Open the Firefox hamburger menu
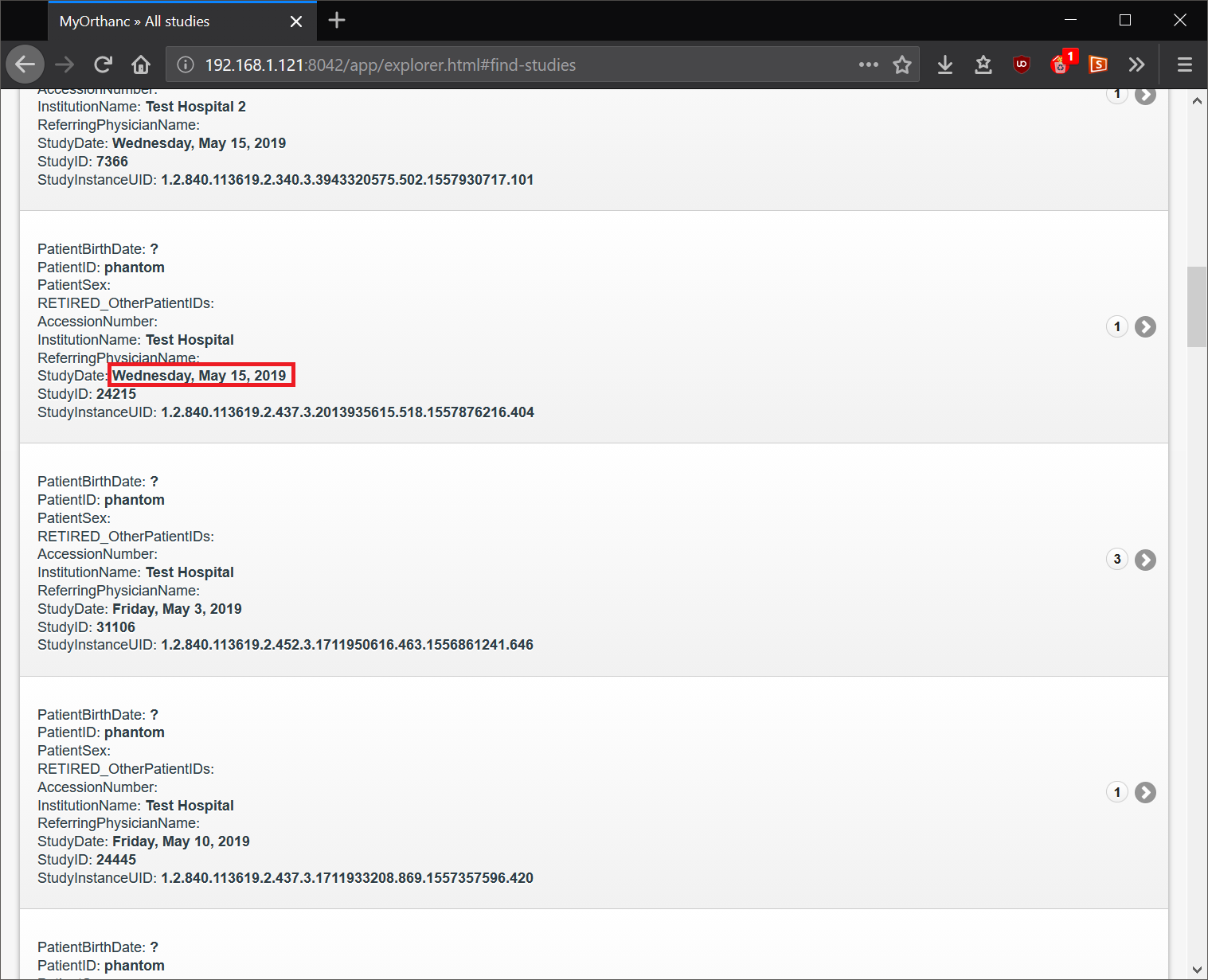This screenshot has width=1208, height=980. (x=1185, y=64)
